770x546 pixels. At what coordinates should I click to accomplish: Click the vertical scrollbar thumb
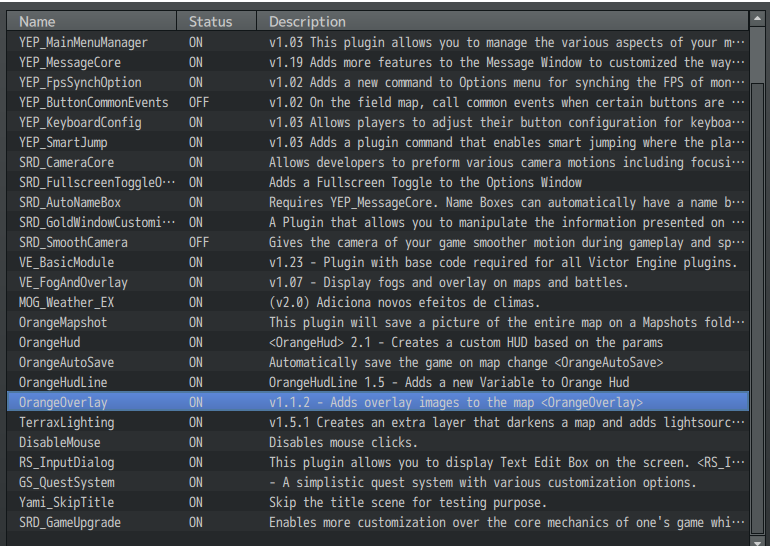[757, 308]
